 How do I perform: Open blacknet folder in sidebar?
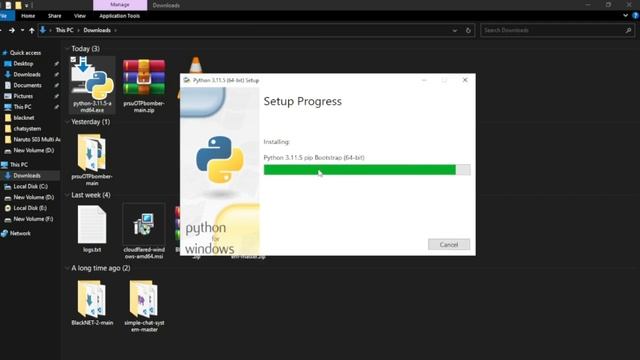coord(24,118)
